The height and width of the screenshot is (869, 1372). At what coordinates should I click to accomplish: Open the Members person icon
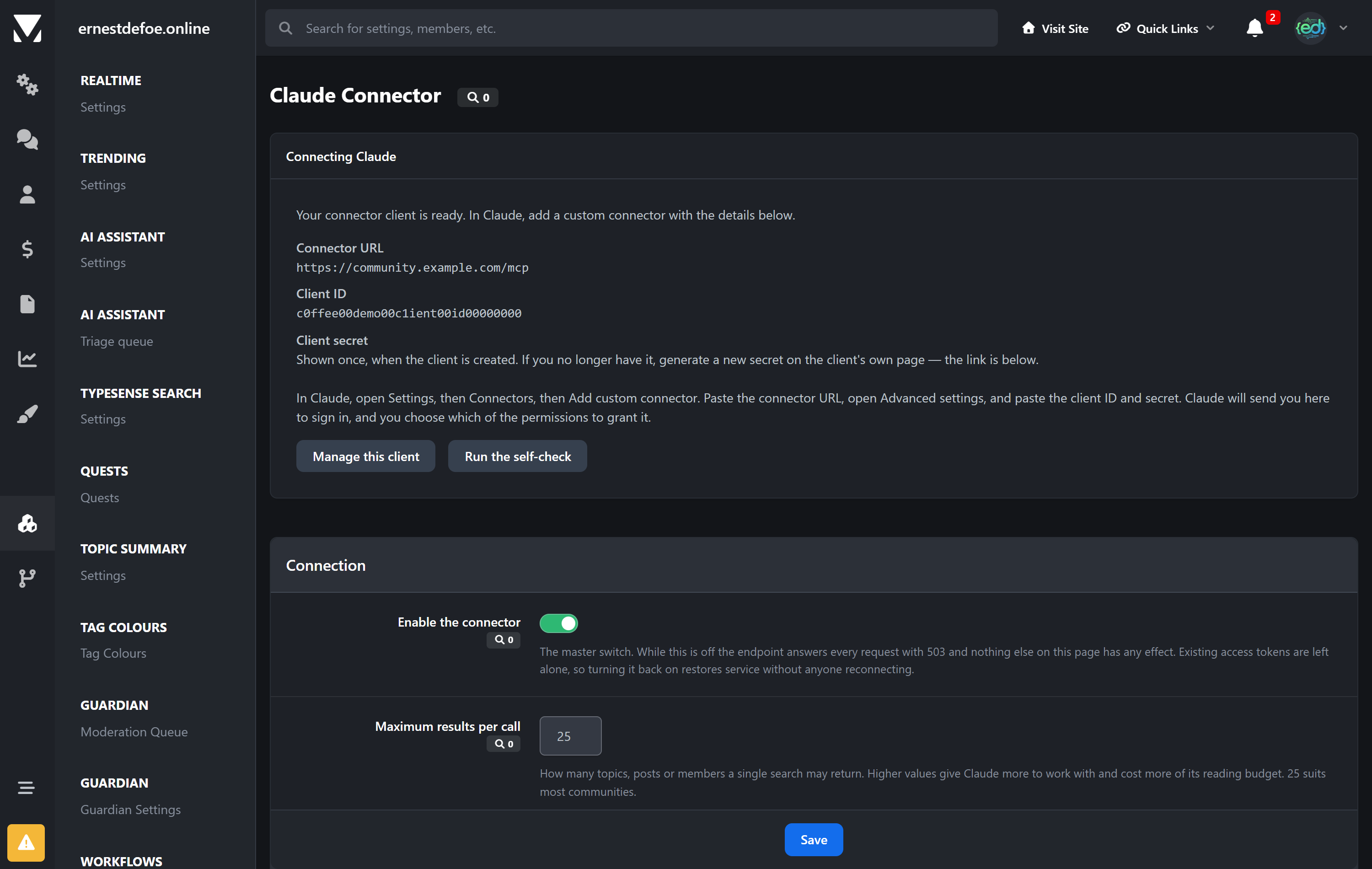pos(27,194)
